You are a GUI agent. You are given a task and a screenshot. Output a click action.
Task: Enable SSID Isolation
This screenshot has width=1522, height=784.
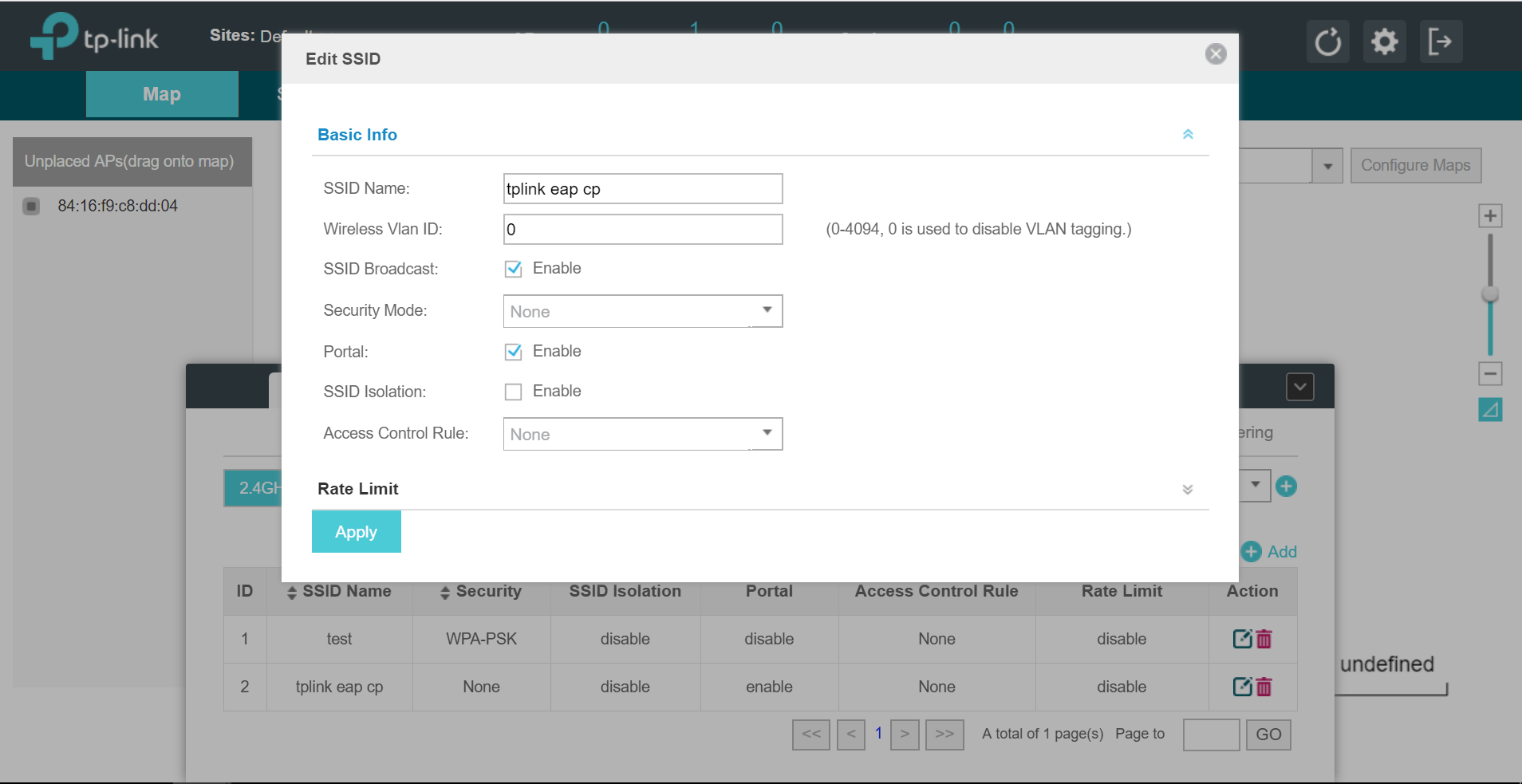coord(513,391)
